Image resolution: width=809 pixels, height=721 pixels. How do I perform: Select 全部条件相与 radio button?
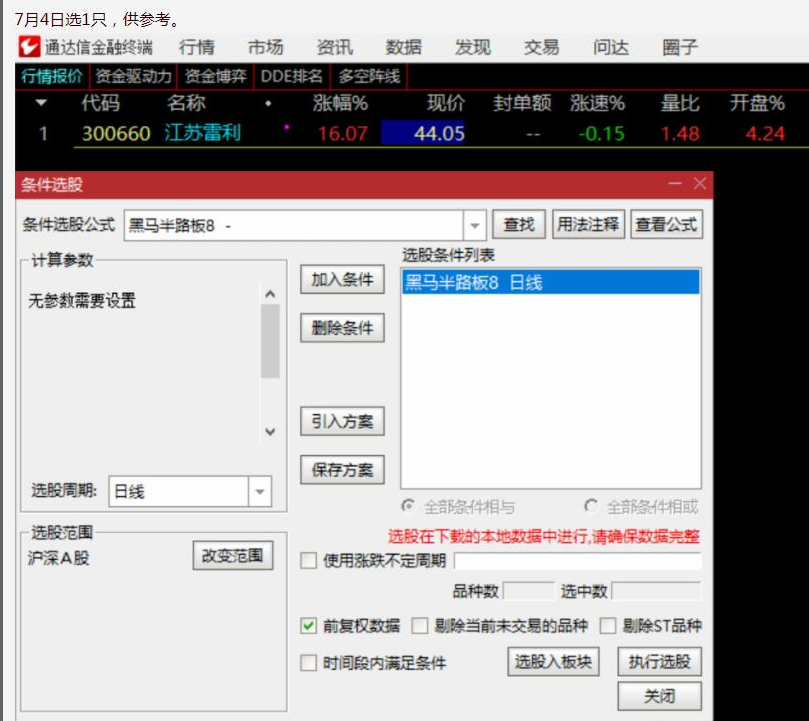click(x=408, y=506)
